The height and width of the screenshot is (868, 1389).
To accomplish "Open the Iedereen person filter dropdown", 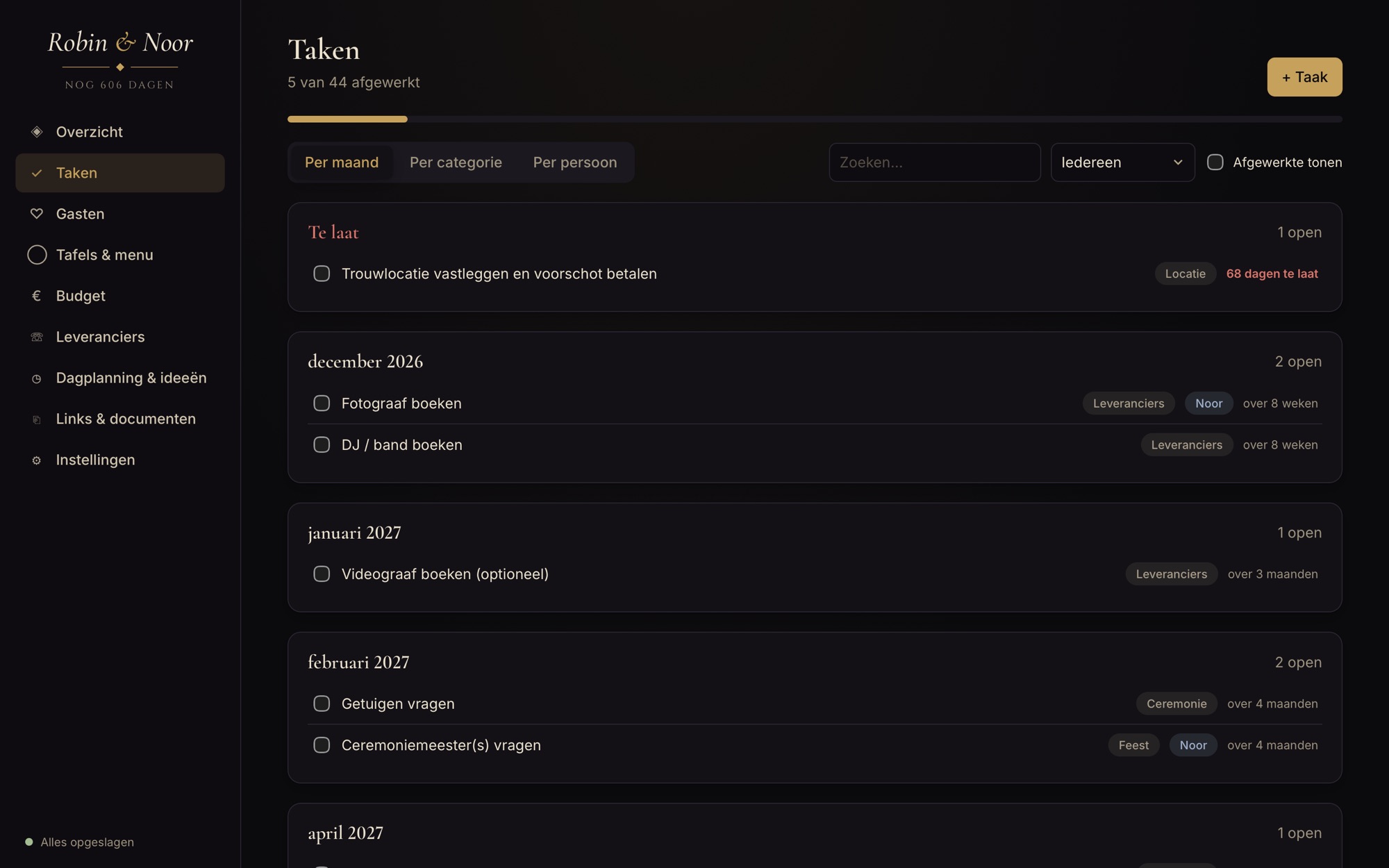I will 1122,162.
